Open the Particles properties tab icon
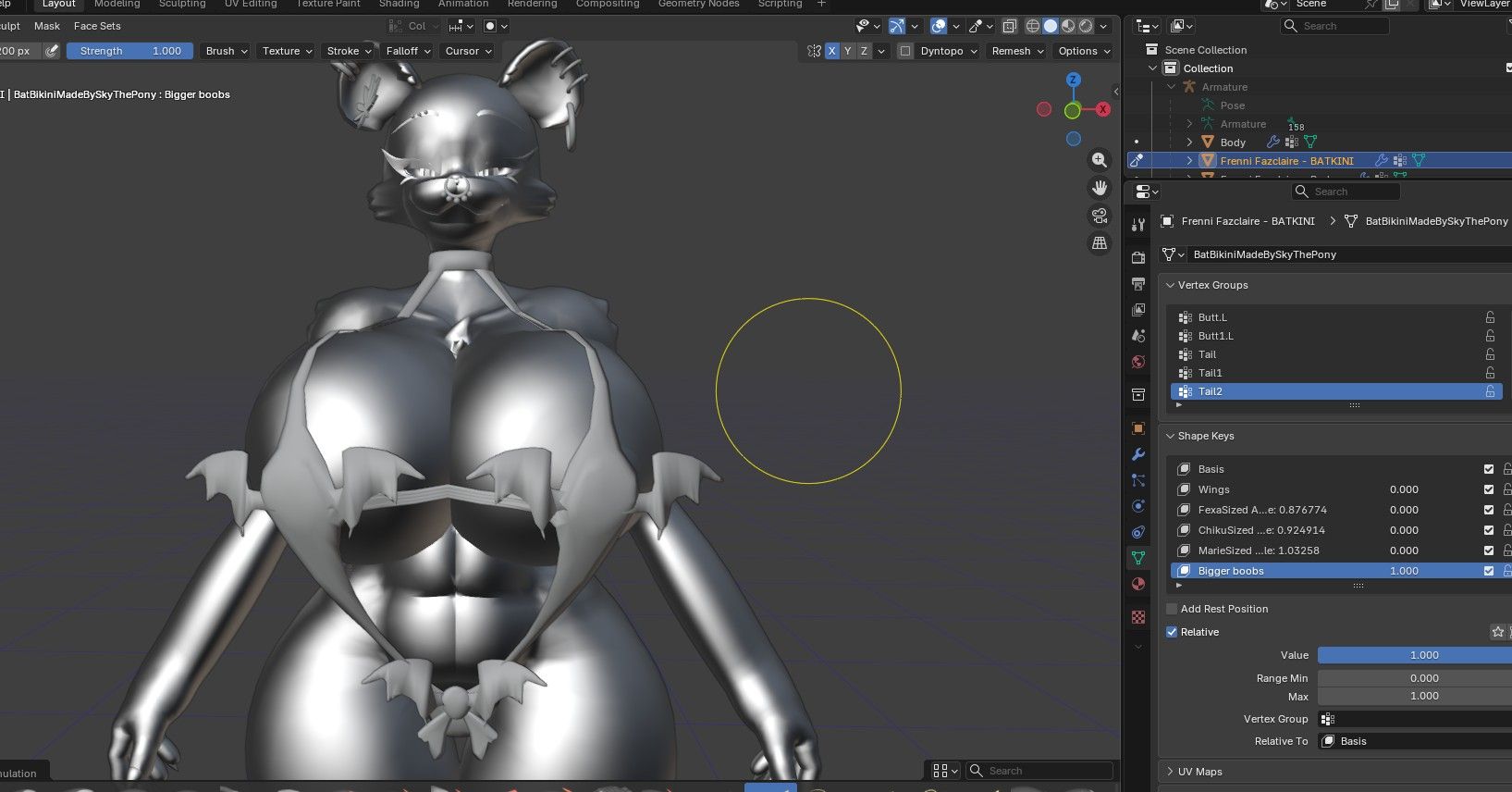Screen dimensions: 1512x792 [x=1138, y=480]
